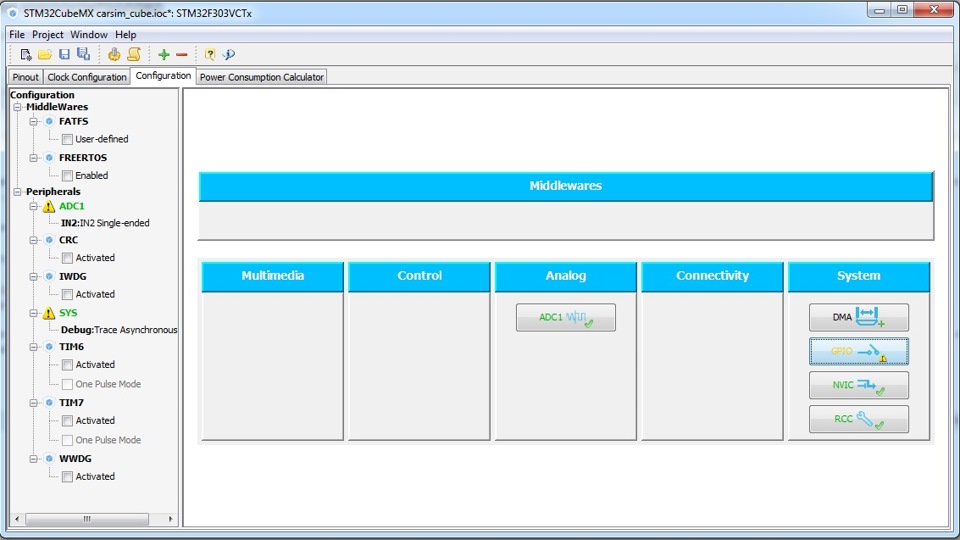Click the tree panel scroll-left arrow

[17, 519]
